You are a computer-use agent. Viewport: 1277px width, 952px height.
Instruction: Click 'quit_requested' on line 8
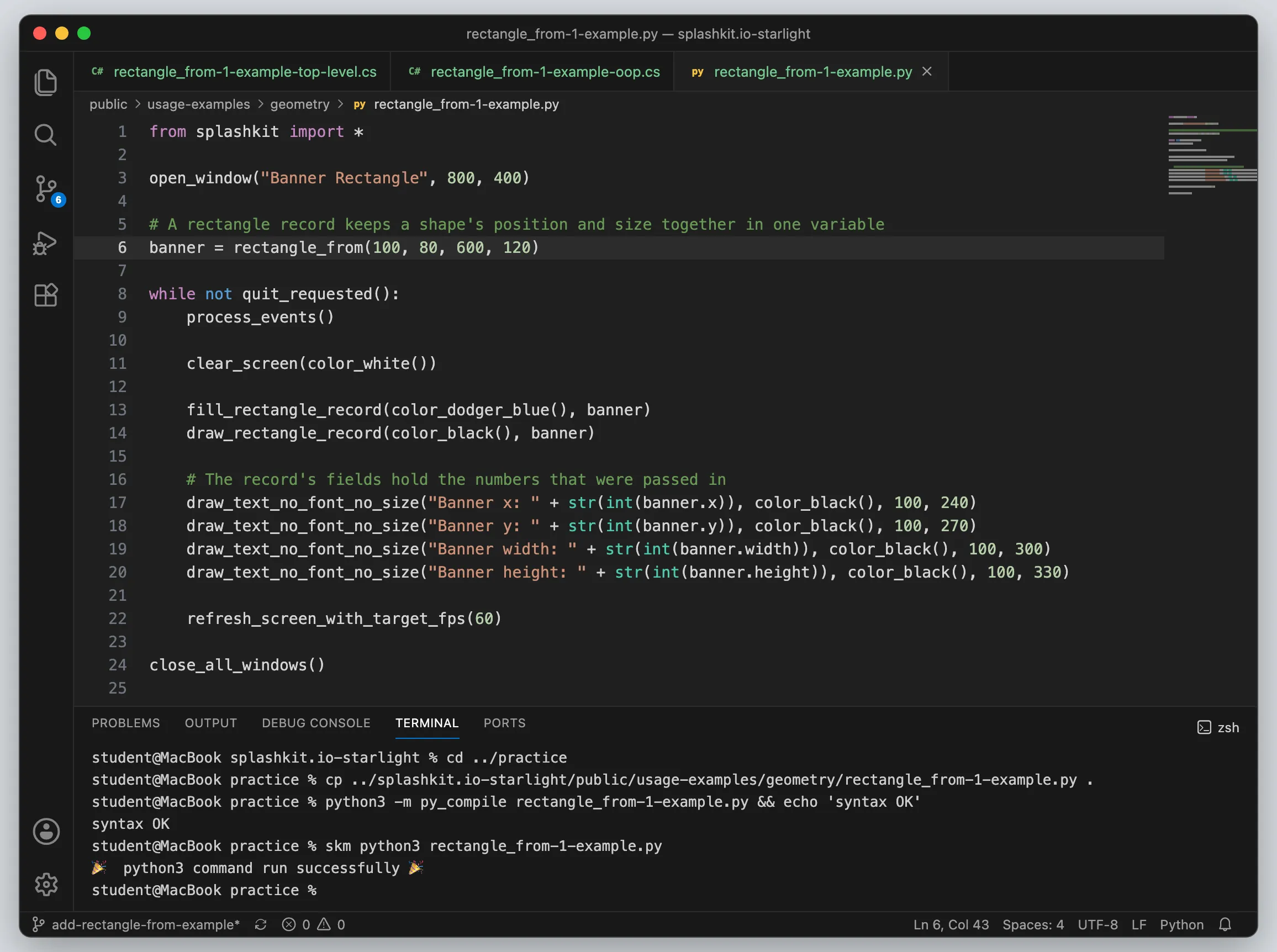pyautogui.click(x=307, y=294)
